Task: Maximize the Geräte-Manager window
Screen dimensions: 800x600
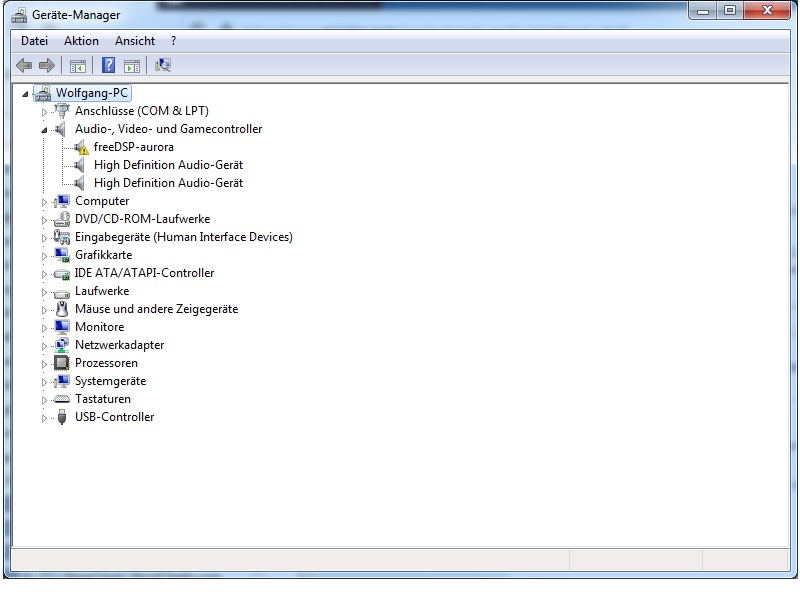Action: click(730, 10)
